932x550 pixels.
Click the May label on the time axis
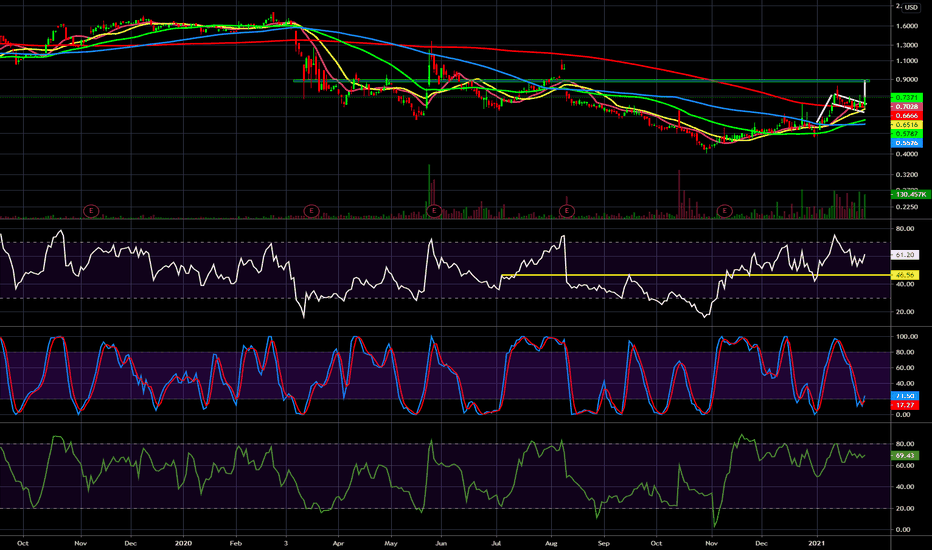click(x=391, y=543)
